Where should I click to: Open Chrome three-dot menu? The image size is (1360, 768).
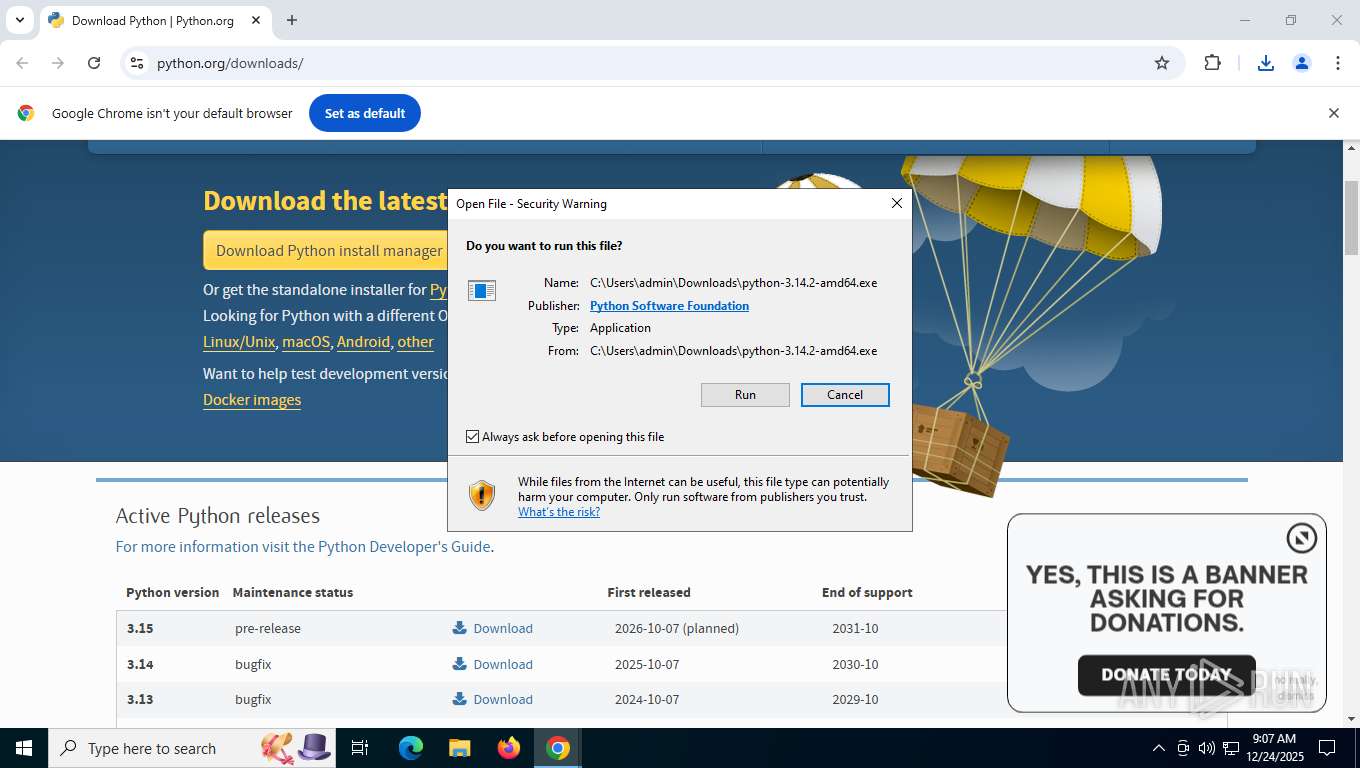[x=1338, y=63]
